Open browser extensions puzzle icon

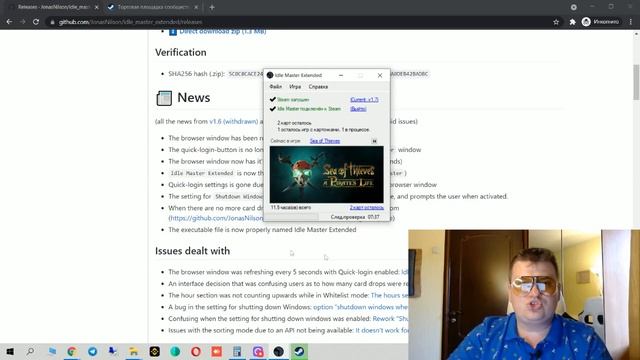coord(572,22)
